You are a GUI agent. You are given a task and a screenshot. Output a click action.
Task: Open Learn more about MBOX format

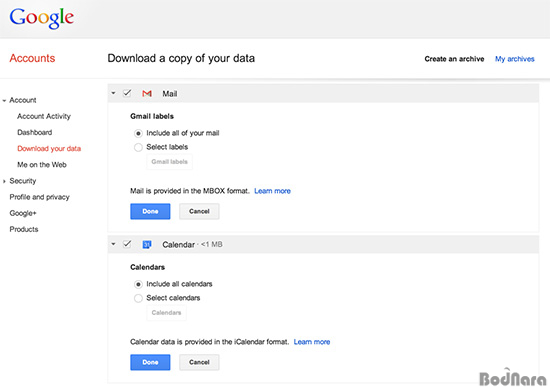[273, 191]
